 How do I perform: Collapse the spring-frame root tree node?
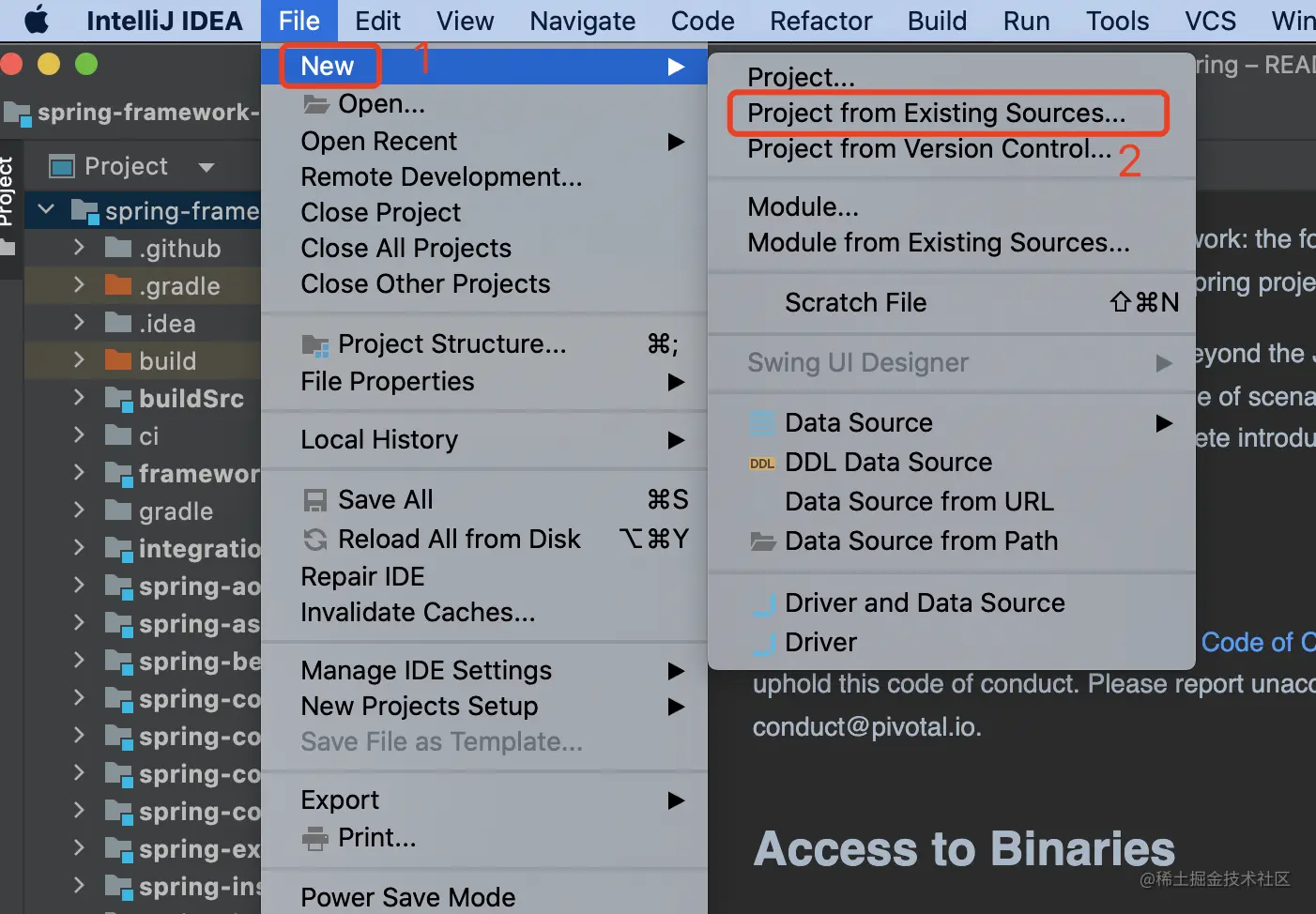[x=46, y=210]
